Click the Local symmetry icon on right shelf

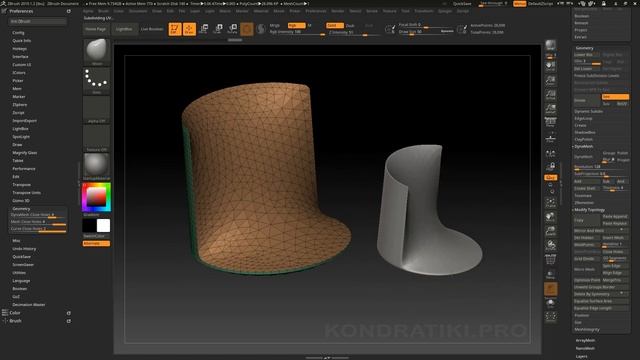(x=551, y=153)
